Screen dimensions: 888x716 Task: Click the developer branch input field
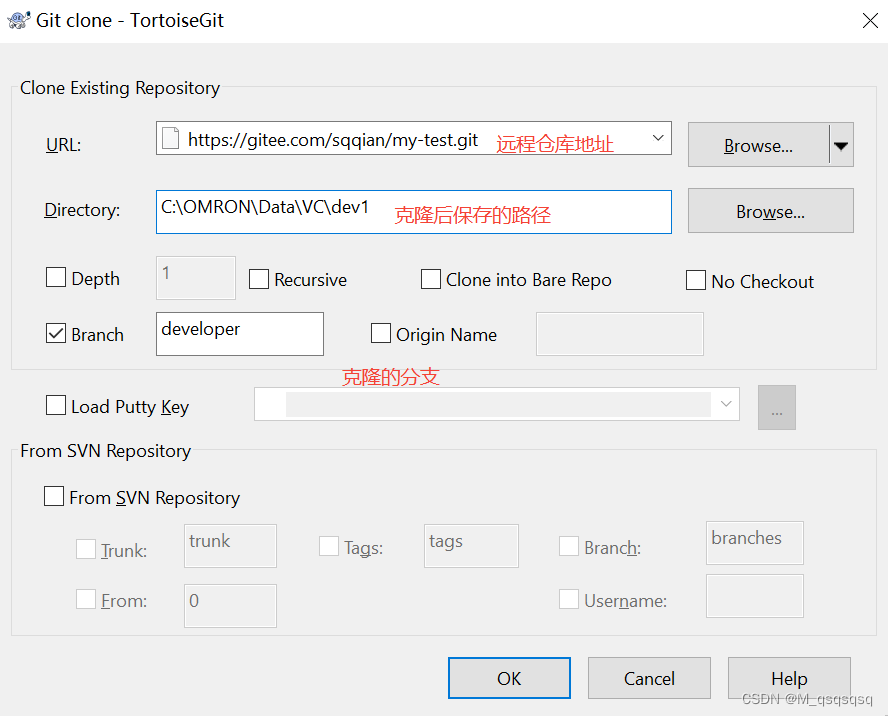(x=240, y=334)
